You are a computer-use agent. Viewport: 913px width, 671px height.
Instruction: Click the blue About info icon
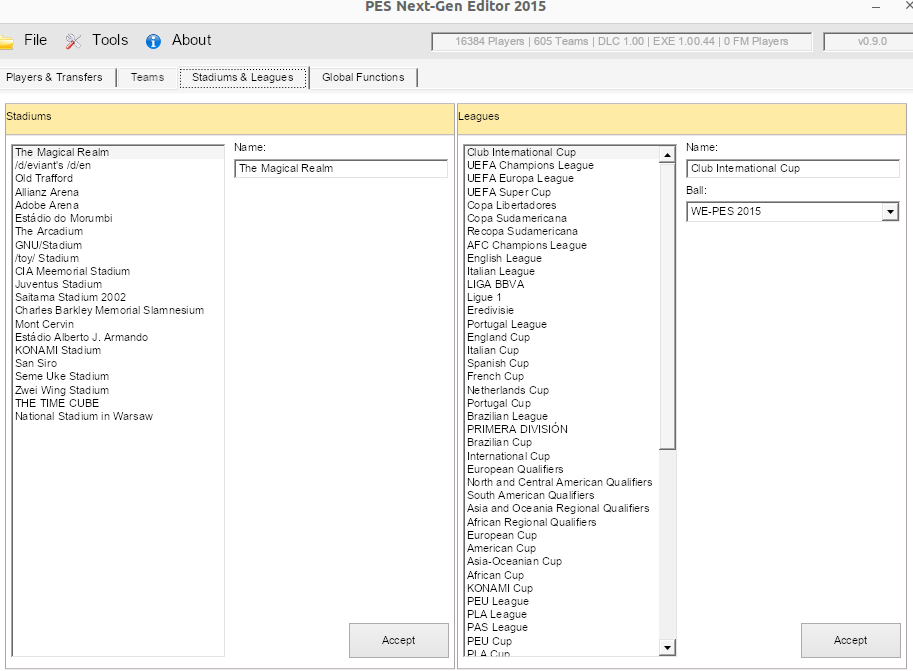point(153,41)
